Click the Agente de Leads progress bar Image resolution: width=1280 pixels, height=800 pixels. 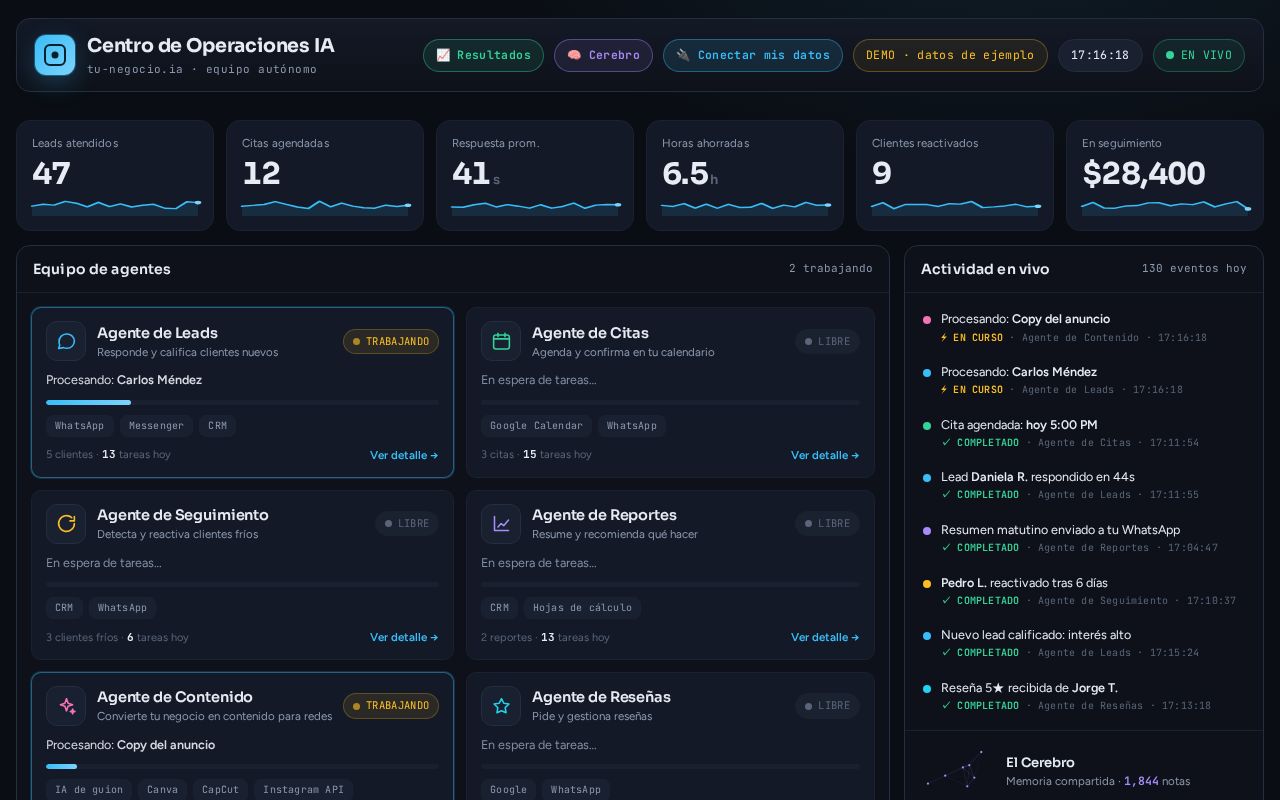[242, 402]
